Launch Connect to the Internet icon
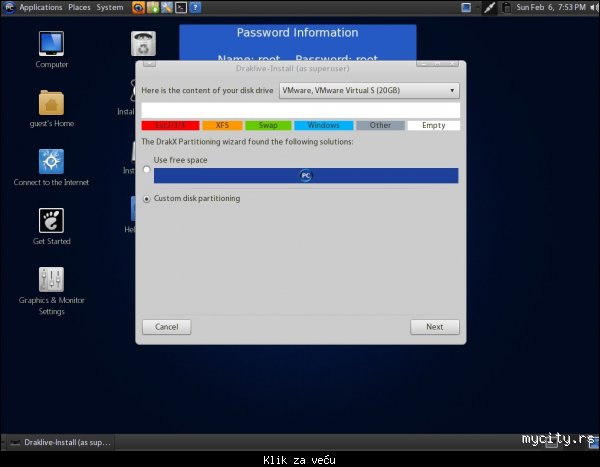 pyautogui.click(x=51, y=161)
